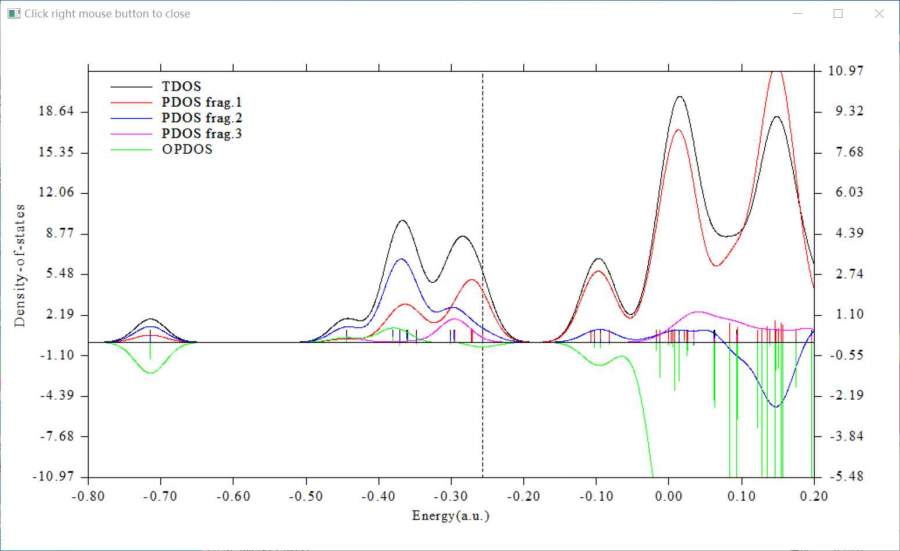
Task: Click the red PDOS frag.1 legend line
Action: (130, 102)
